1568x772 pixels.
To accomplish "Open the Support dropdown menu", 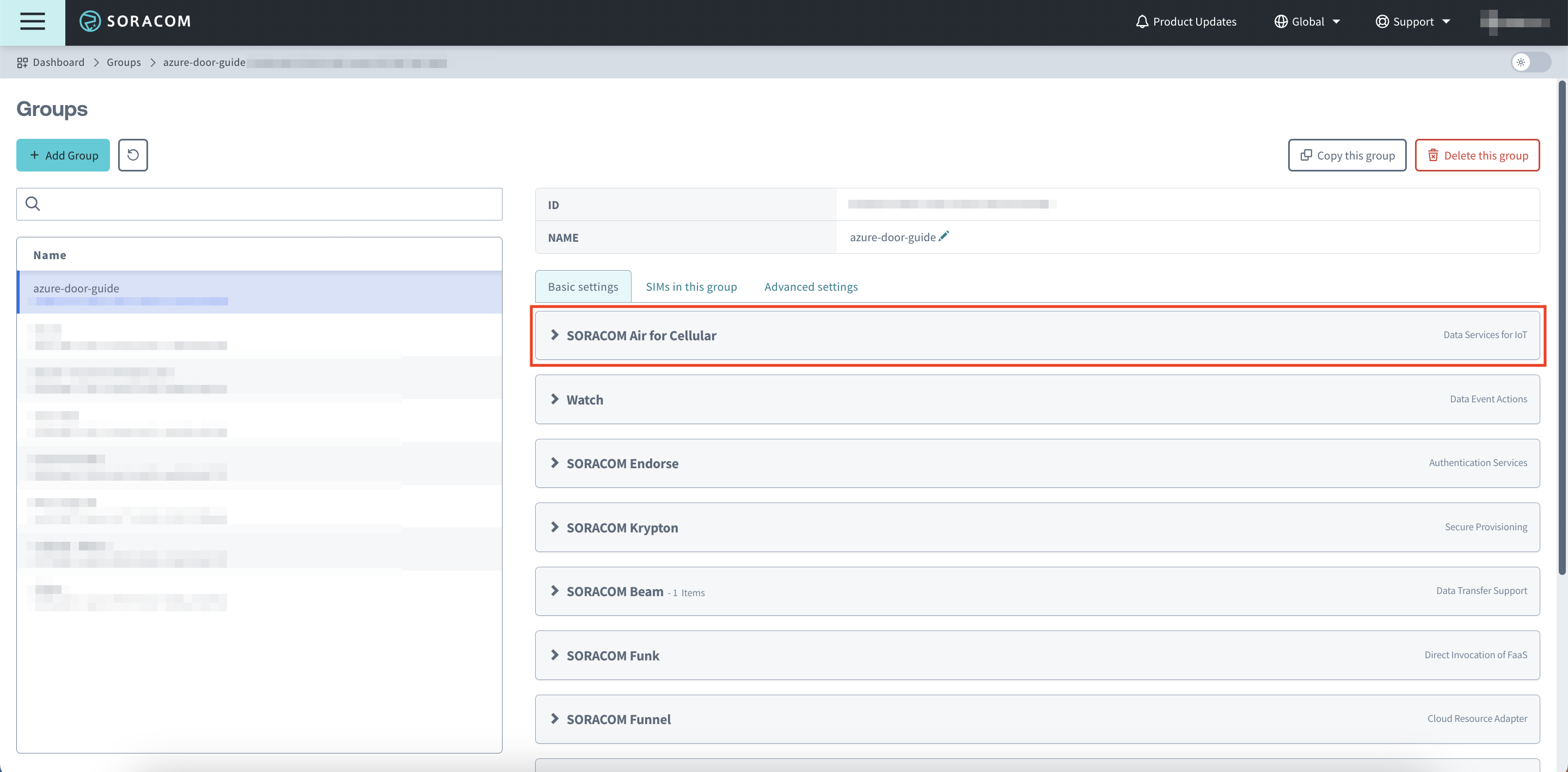I will (x=1413, y=21).
